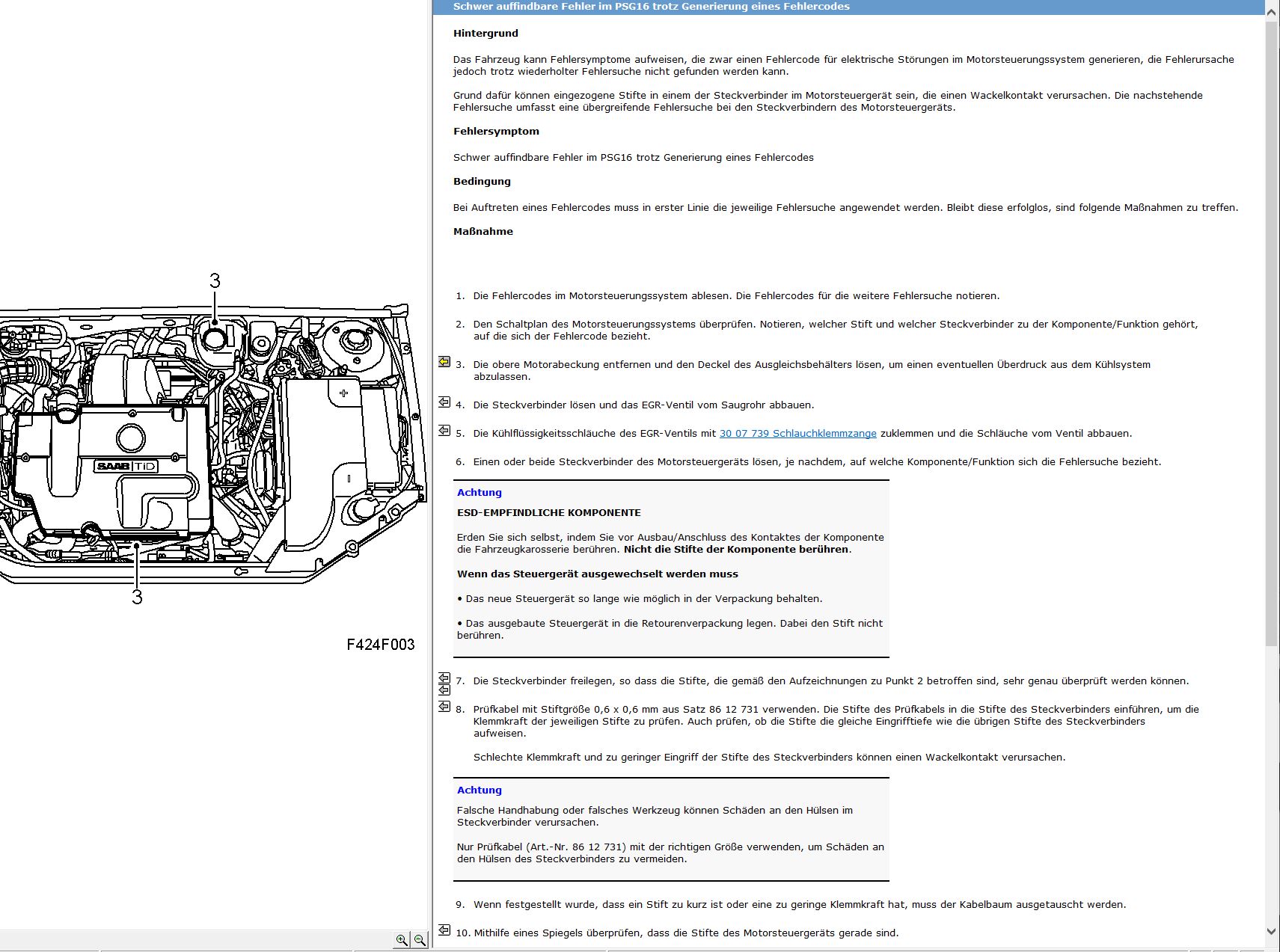
Task: Zoom out of the engine illustration
Action: pyautogui.click(x=420, y=940)
